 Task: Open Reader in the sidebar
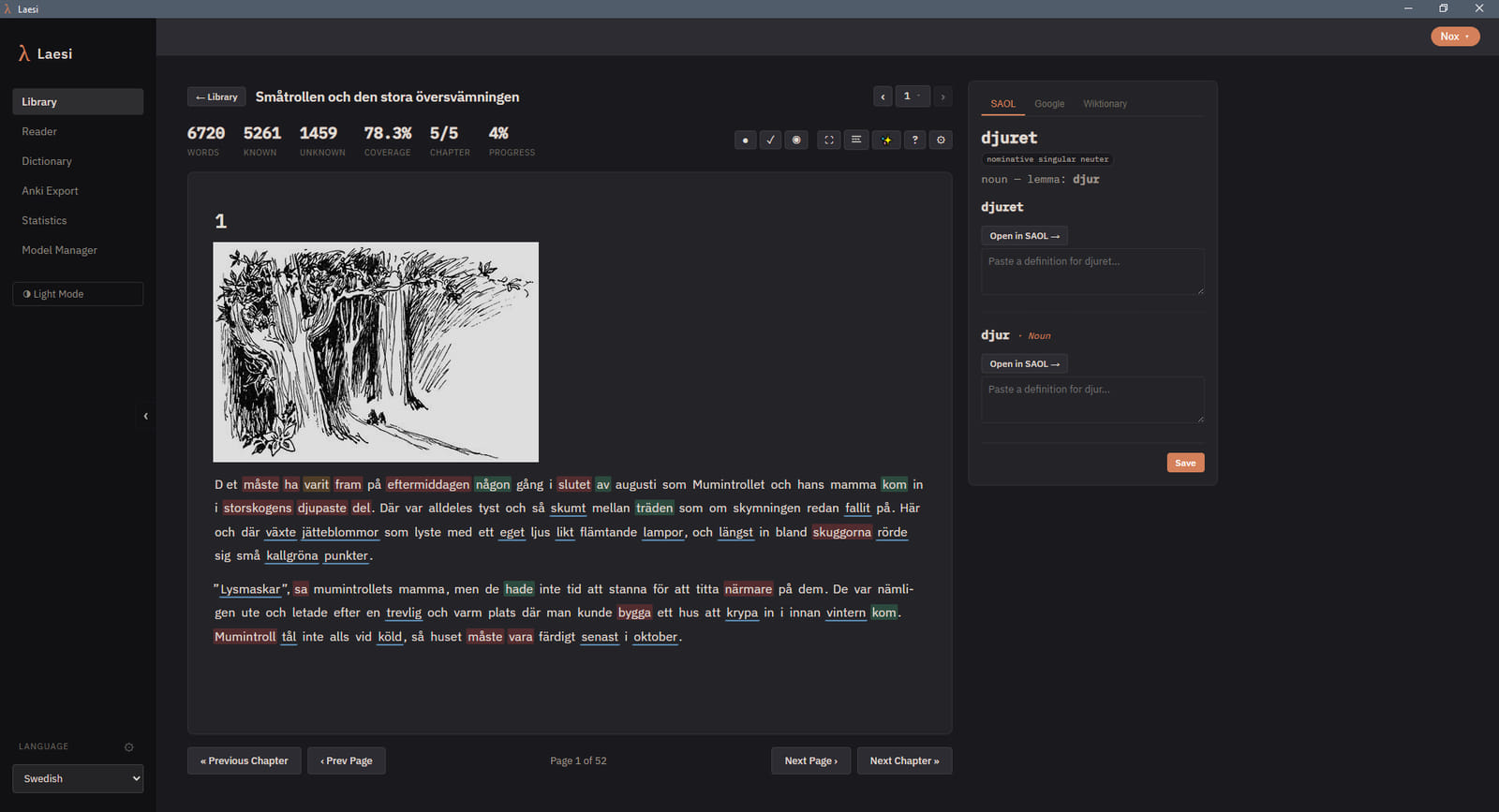78,132
